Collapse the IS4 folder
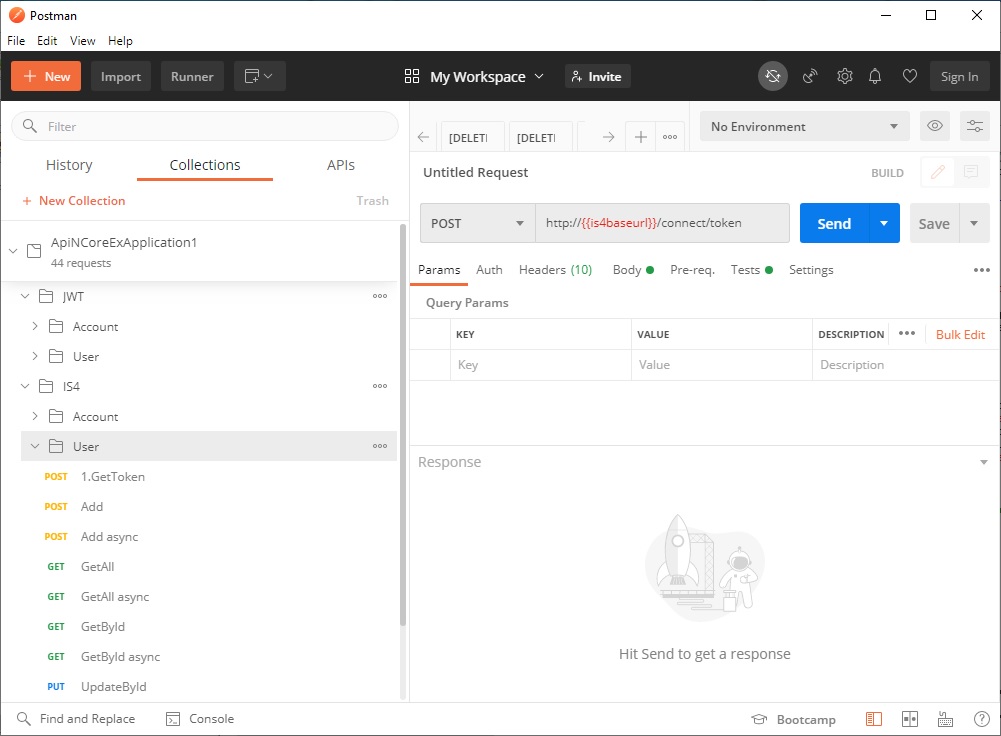 (x=25, y=386)
